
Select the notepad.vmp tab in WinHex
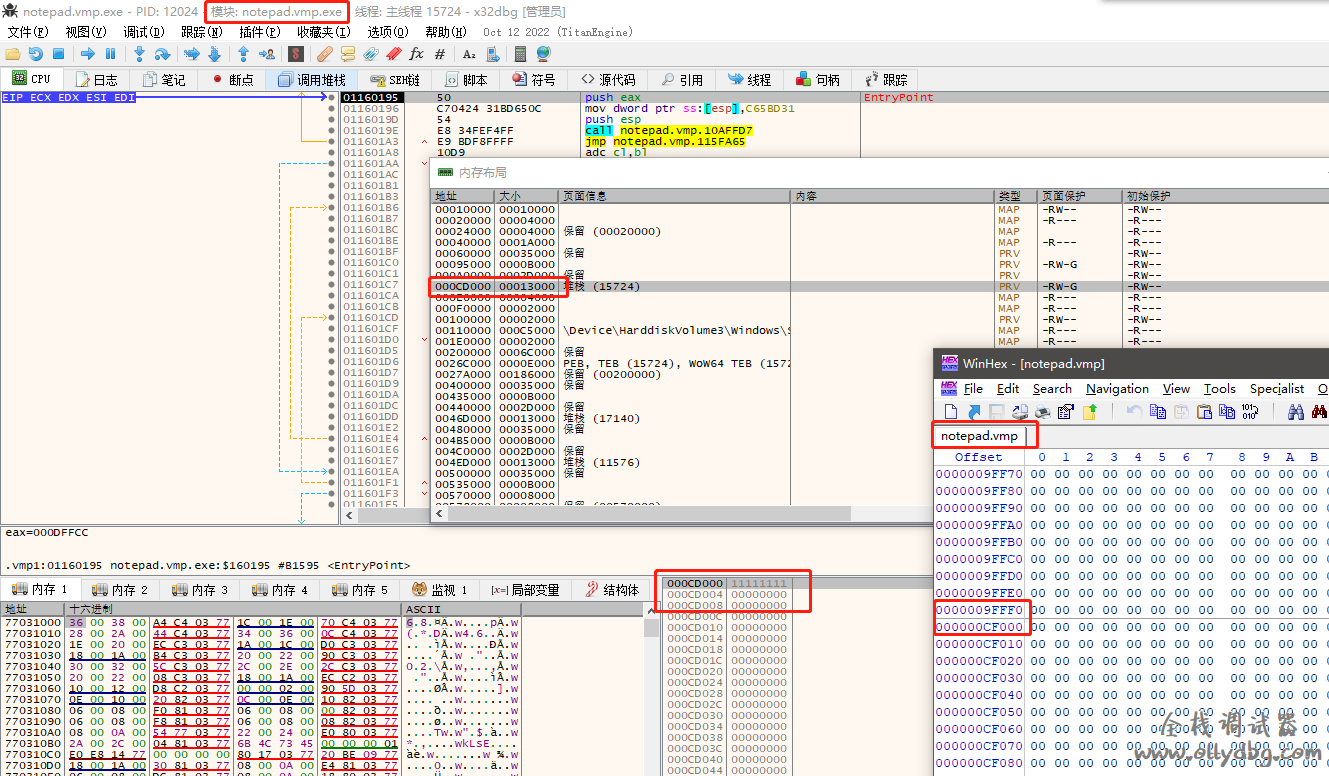[x=980, y=436]
